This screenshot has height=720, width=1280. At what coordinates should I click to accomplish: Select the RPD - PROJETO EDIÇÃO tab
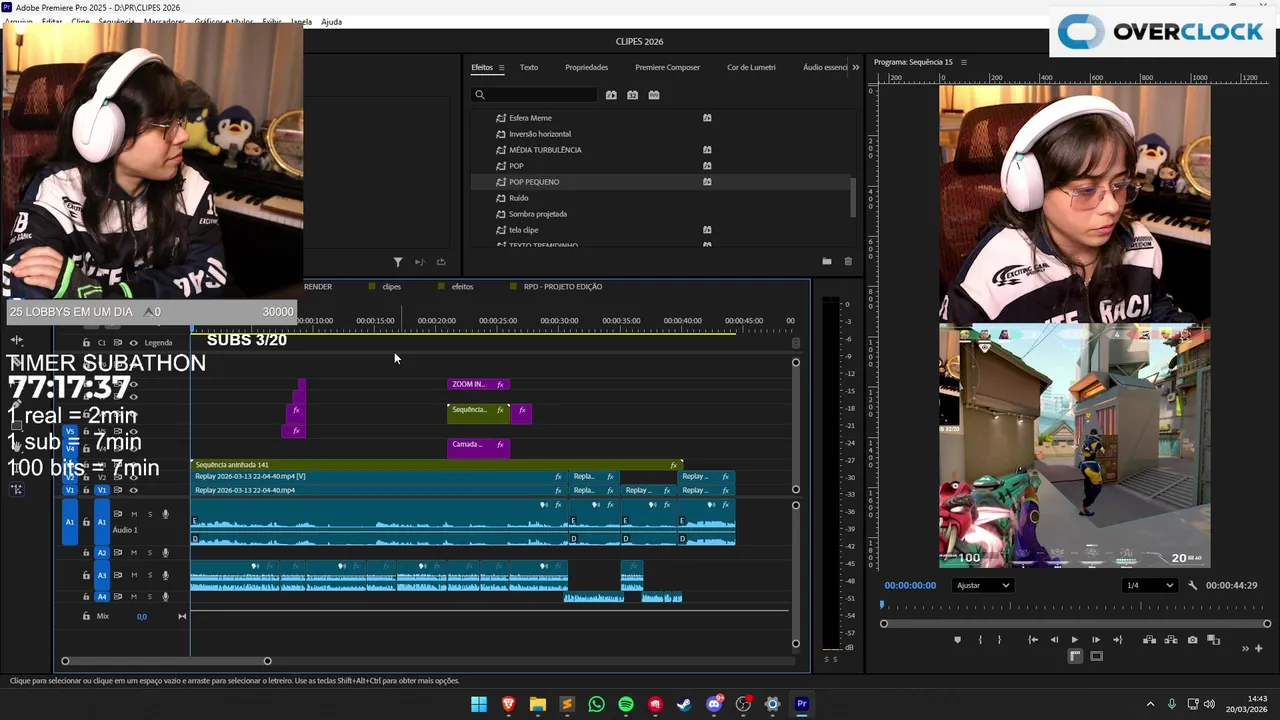563,287
